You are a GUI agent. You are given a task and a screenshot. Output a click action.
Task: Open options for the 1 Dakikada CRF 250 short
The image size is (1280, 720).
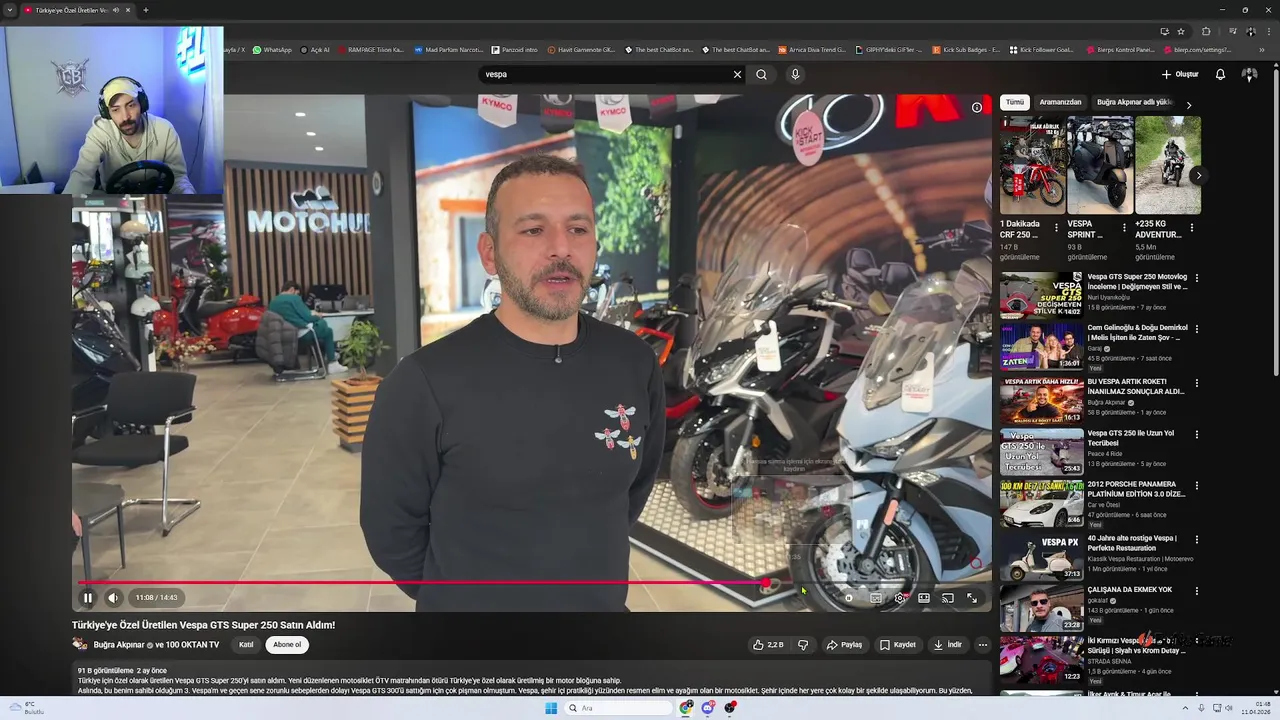(1056, 228)
